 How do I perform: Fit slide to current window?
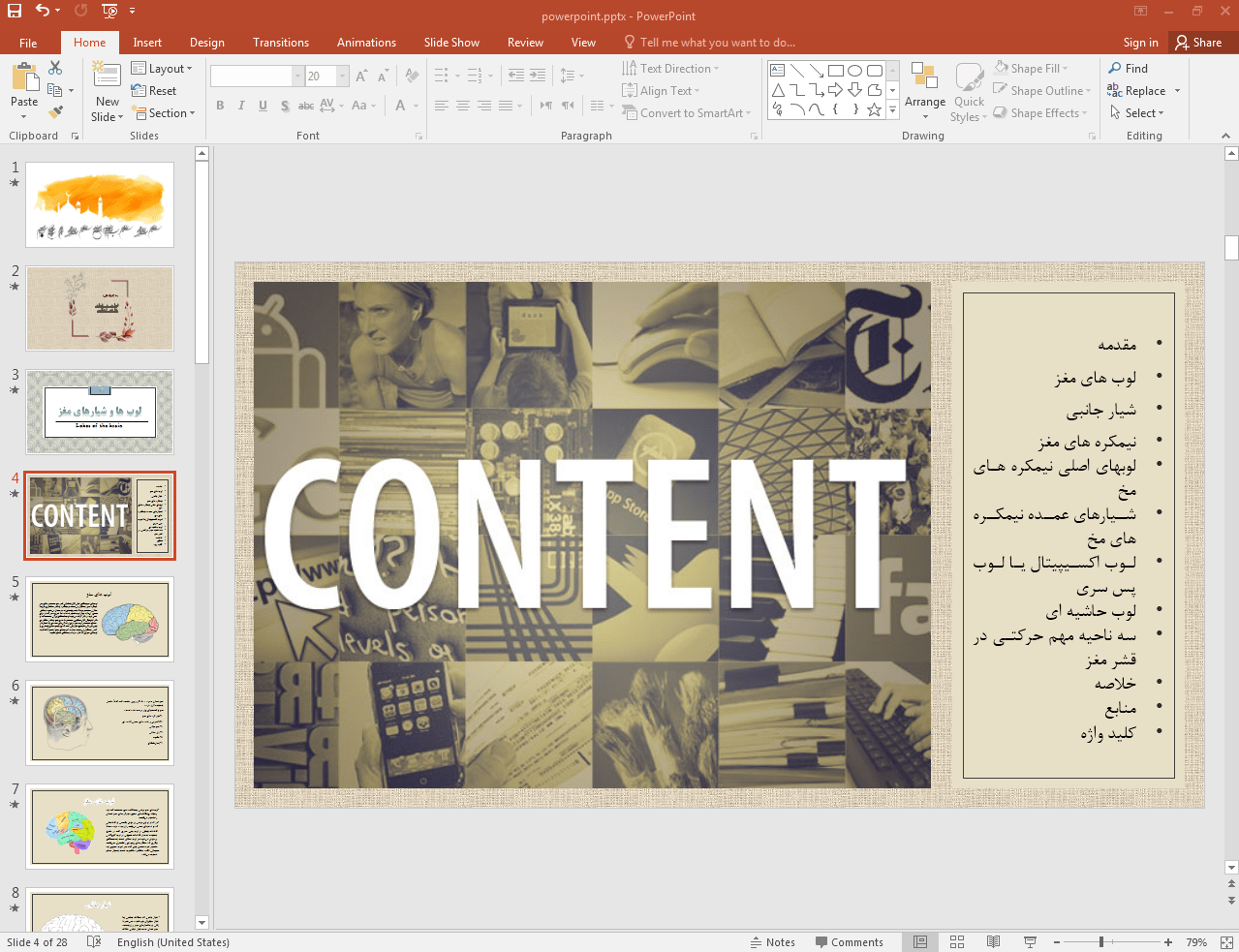point(1226,942)
